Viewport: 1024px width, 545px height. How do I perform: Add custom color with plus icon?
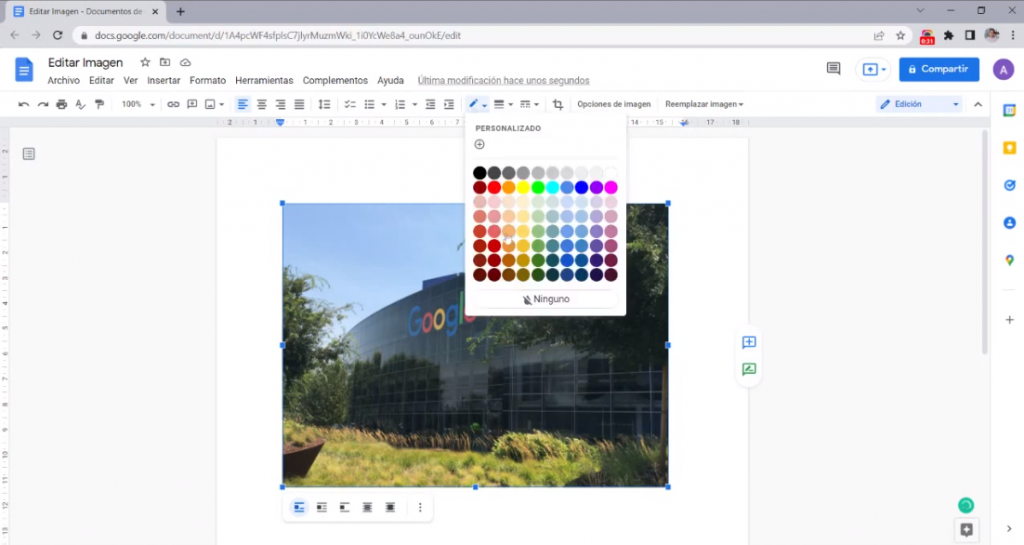(480, 145)
